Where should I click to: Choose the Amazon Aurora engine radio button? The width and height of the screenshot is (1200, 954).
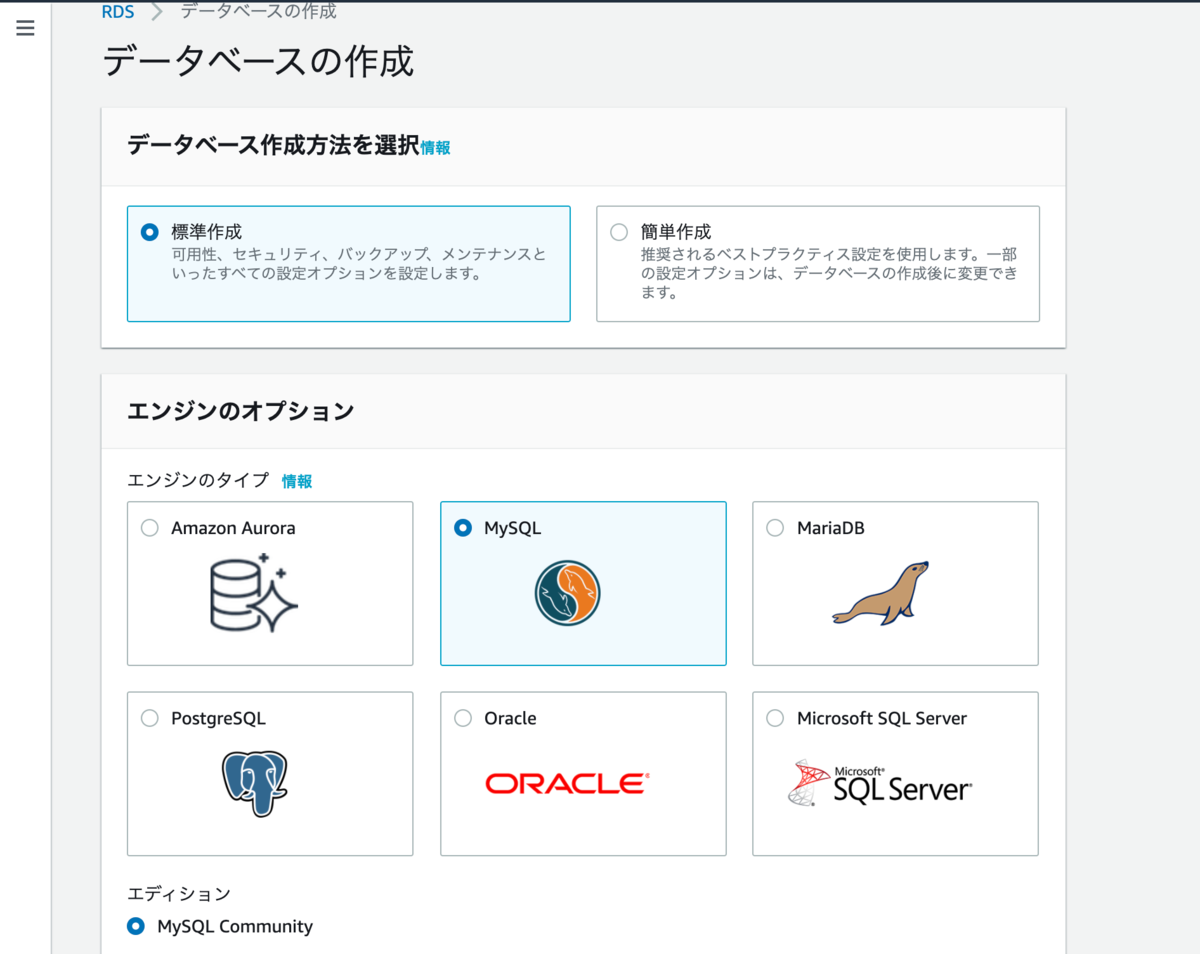pos(150,528)
